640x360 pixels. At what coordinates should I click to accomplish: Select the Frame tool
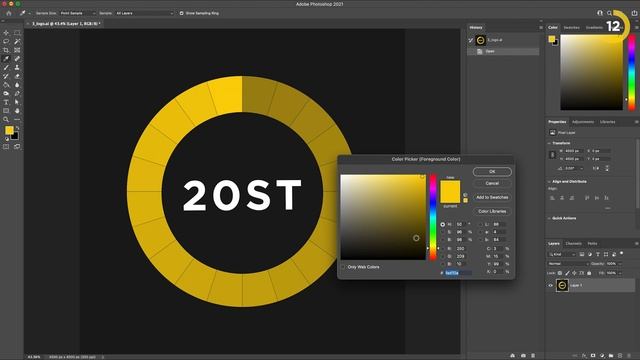tap(17, 50)
